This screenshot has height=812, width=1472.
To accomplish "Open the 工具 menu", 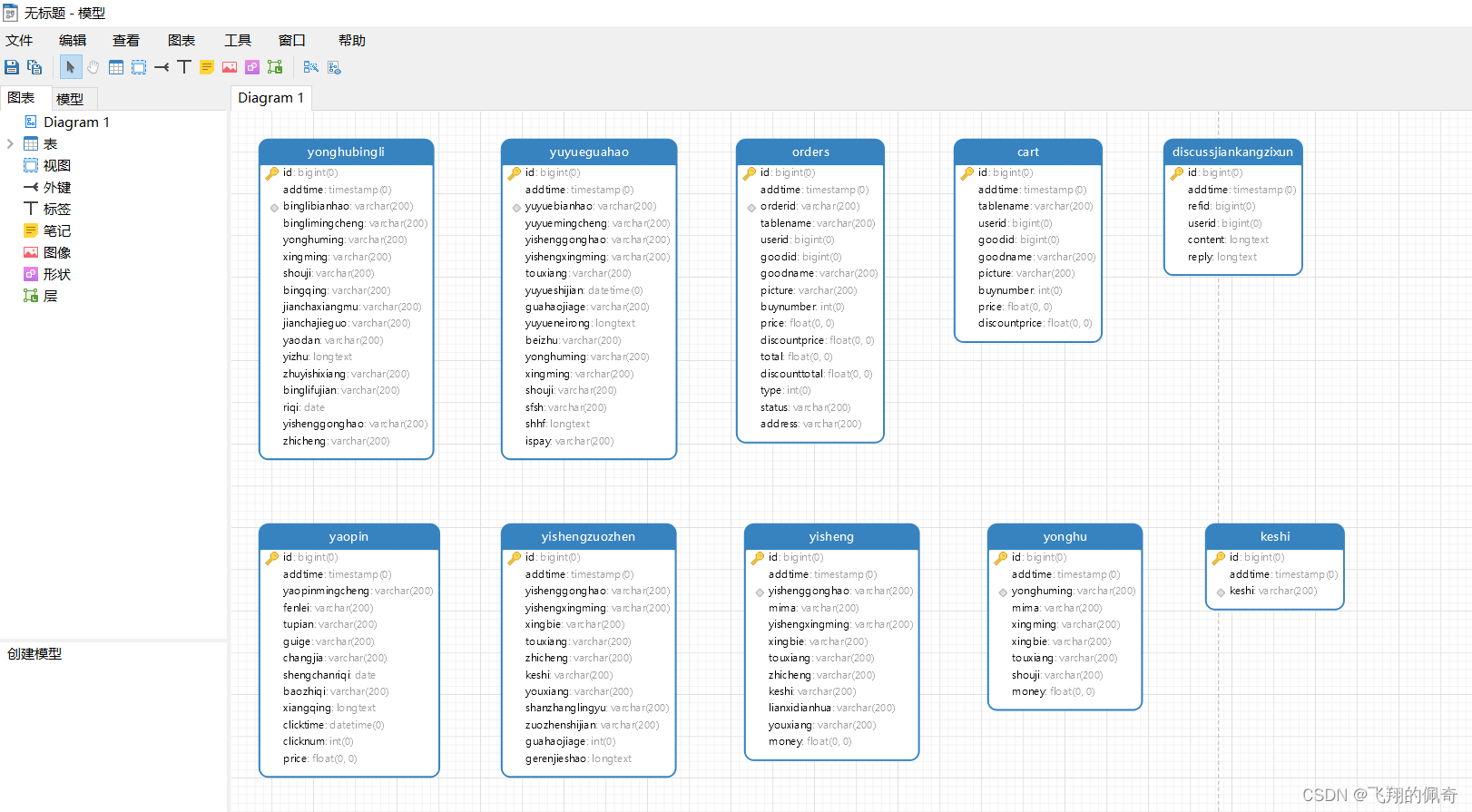I will click(x=238, y=40).
